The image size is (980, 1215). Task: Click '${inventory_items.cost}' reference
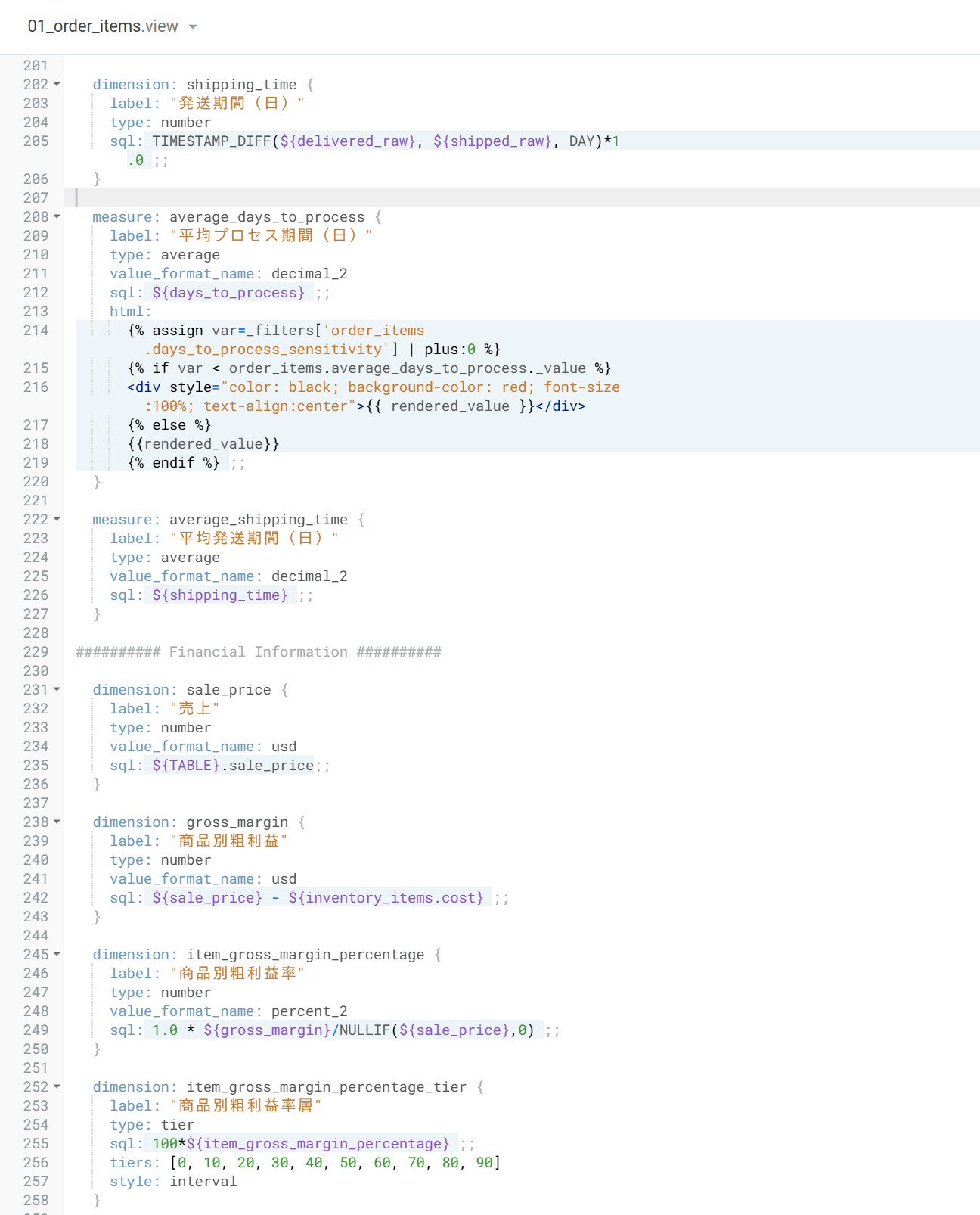[x=386, y=897]
